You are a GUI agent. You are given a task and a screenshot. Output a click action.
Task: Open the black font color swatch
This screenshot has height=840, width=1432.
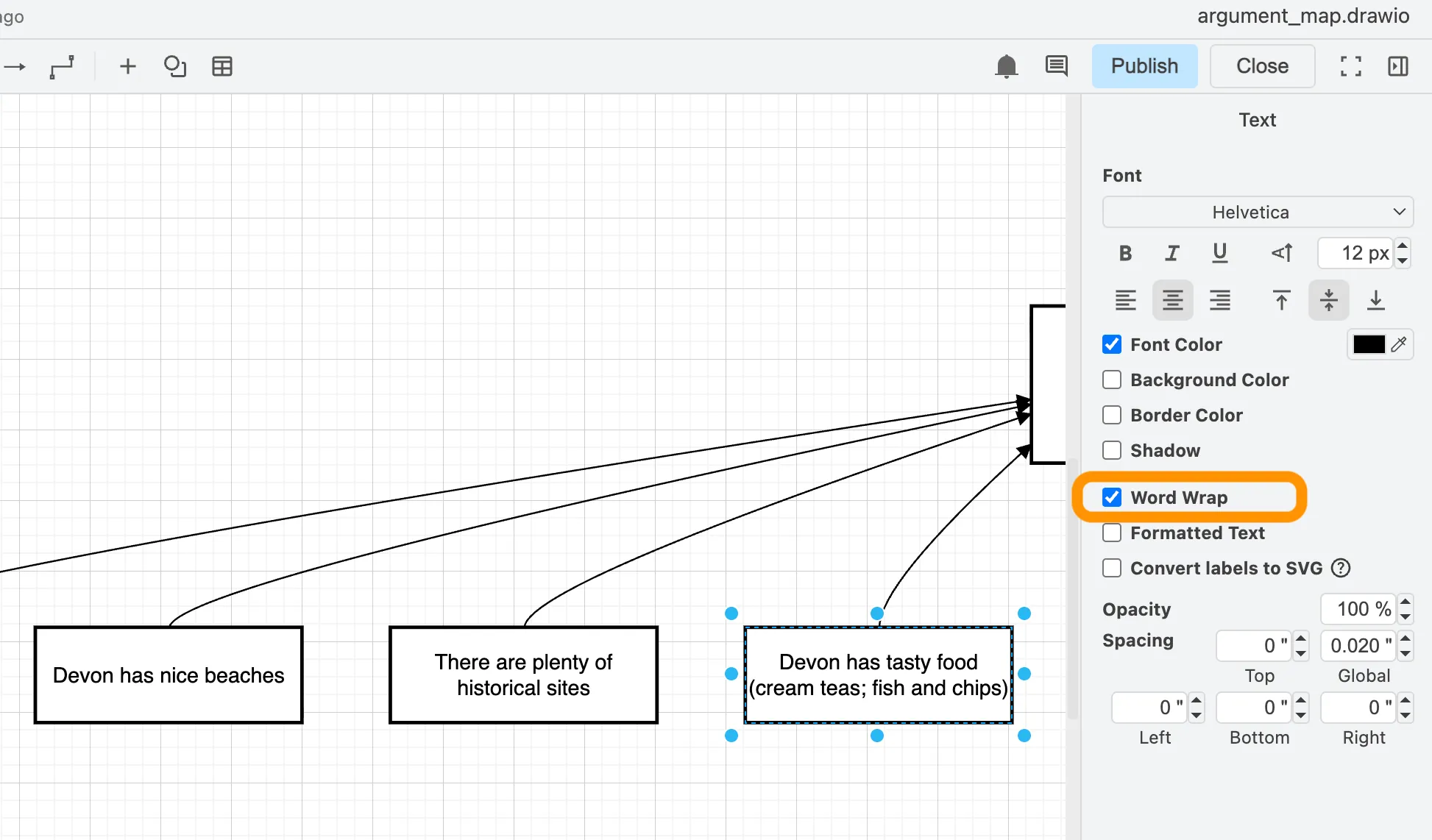[x=1369, y=344]
